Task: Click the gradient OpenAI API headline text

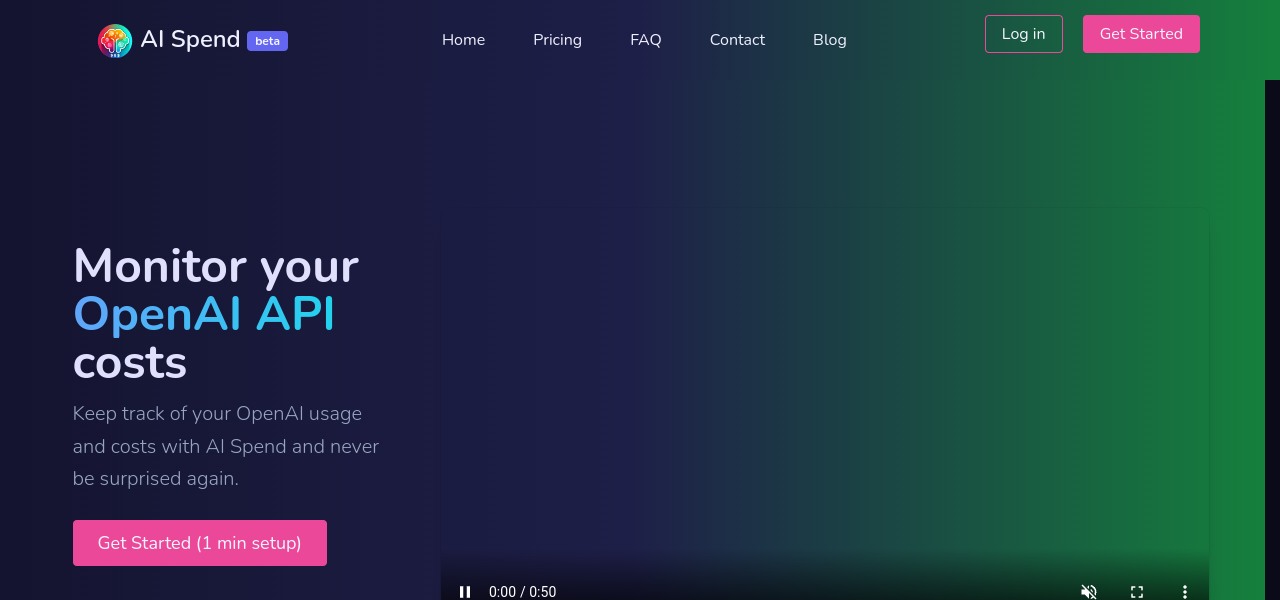Action: pos(204,314)
